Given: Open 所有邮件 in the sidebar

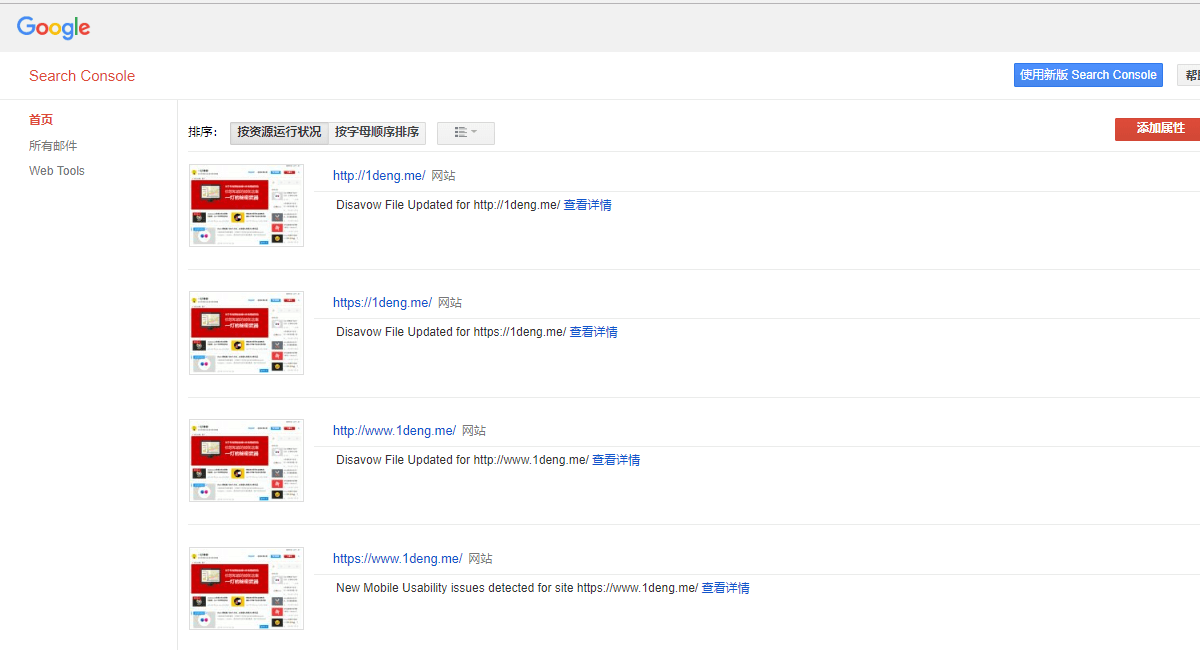Looking at the screenshot, I should pos(53,146).
